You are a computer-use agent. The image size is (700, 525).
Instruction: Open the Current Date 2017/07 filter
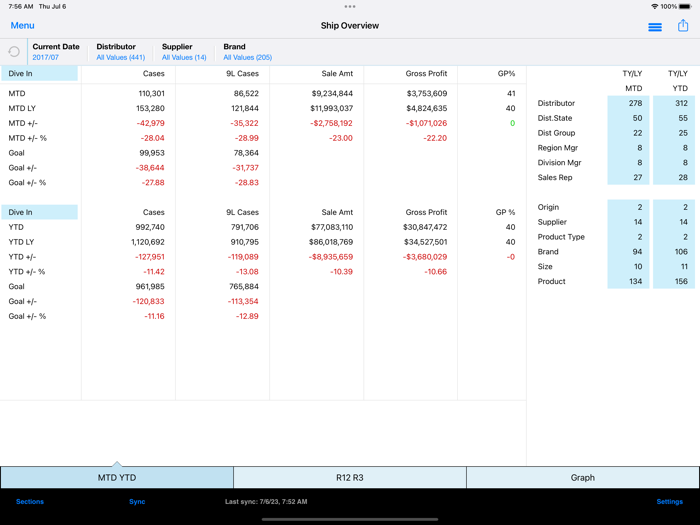pyautogui.click(x=56, y=52)
